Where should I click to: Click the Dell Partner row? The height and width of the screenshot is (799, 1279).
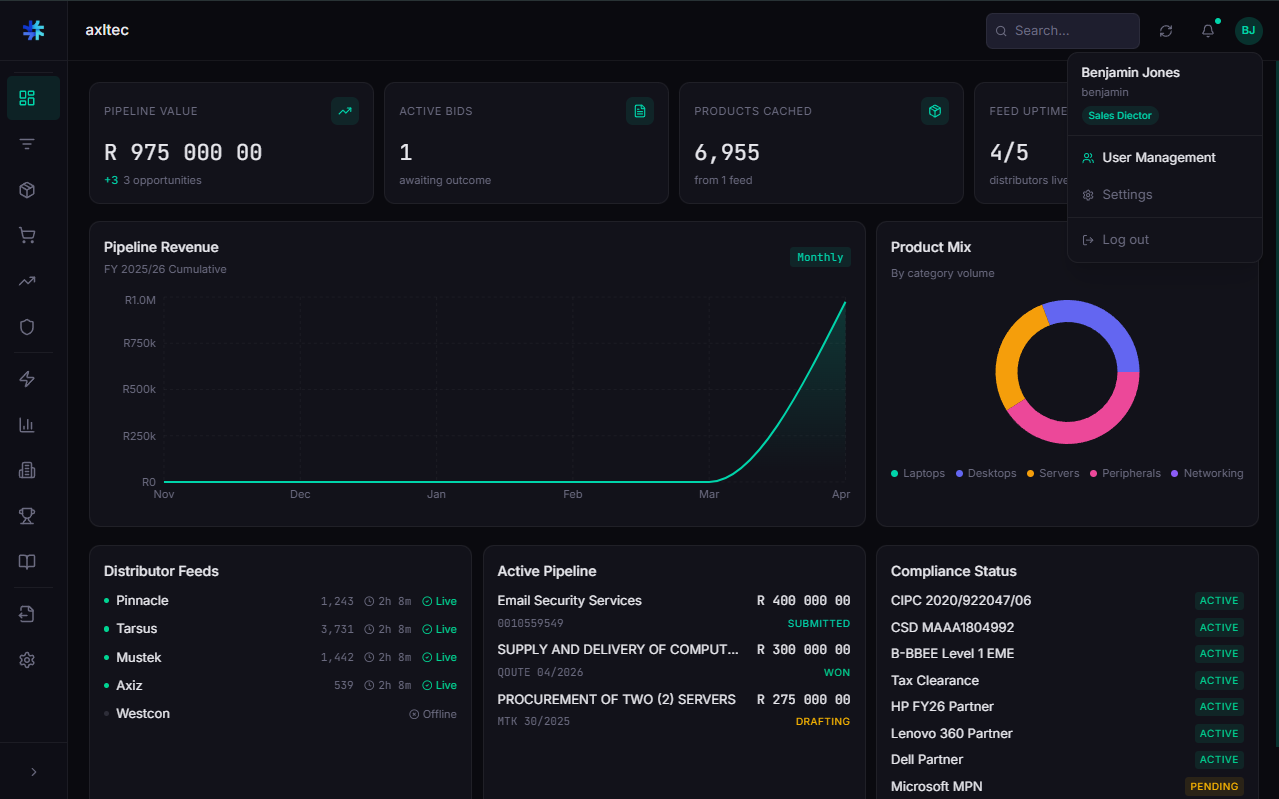1067,760
